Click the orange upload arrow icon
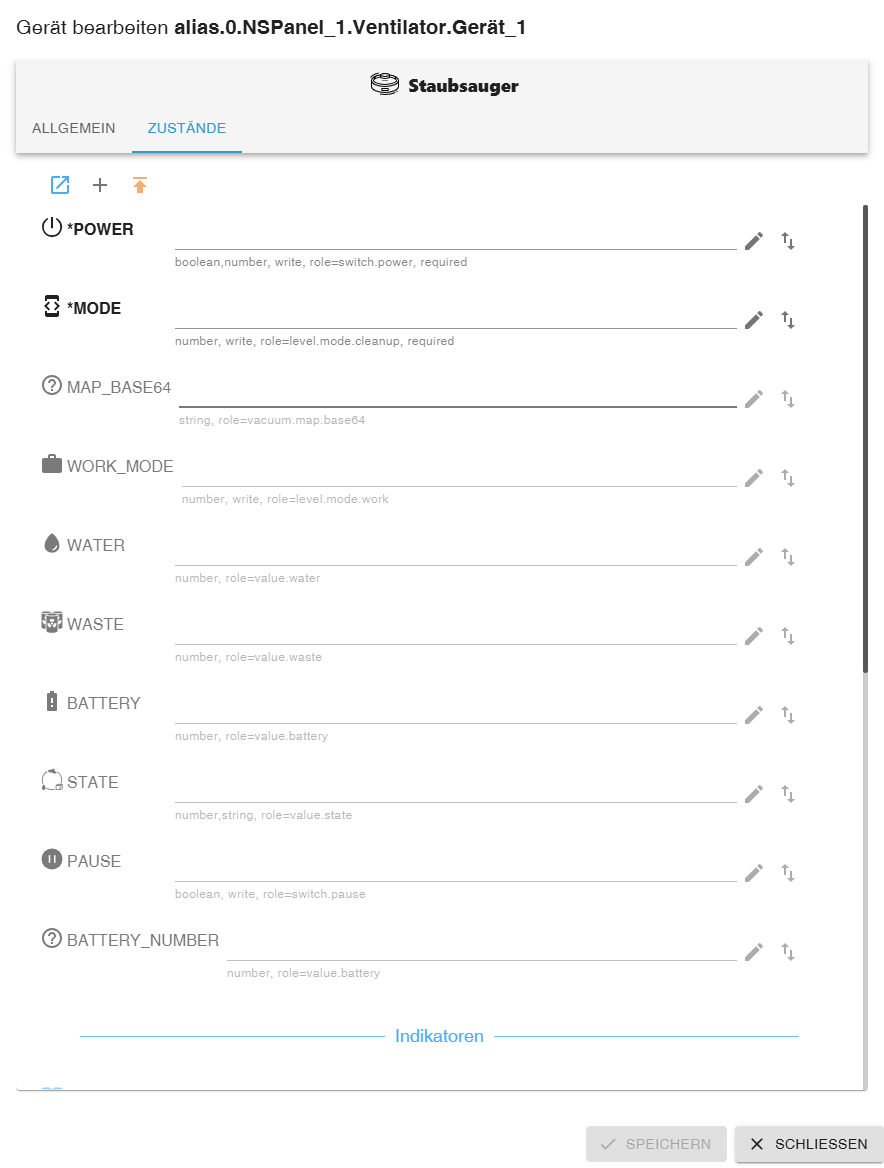 140,185
